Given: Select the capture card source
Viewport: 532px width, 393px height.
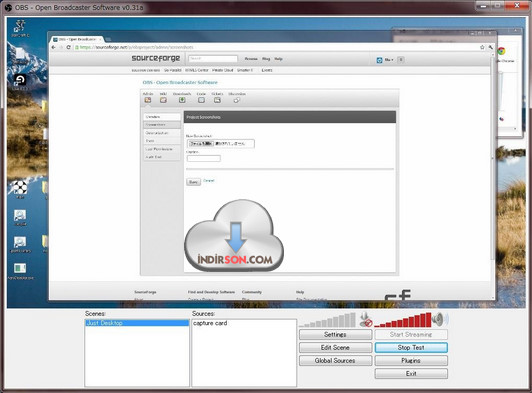Looking at the screenshot, I should pos(210,323).
